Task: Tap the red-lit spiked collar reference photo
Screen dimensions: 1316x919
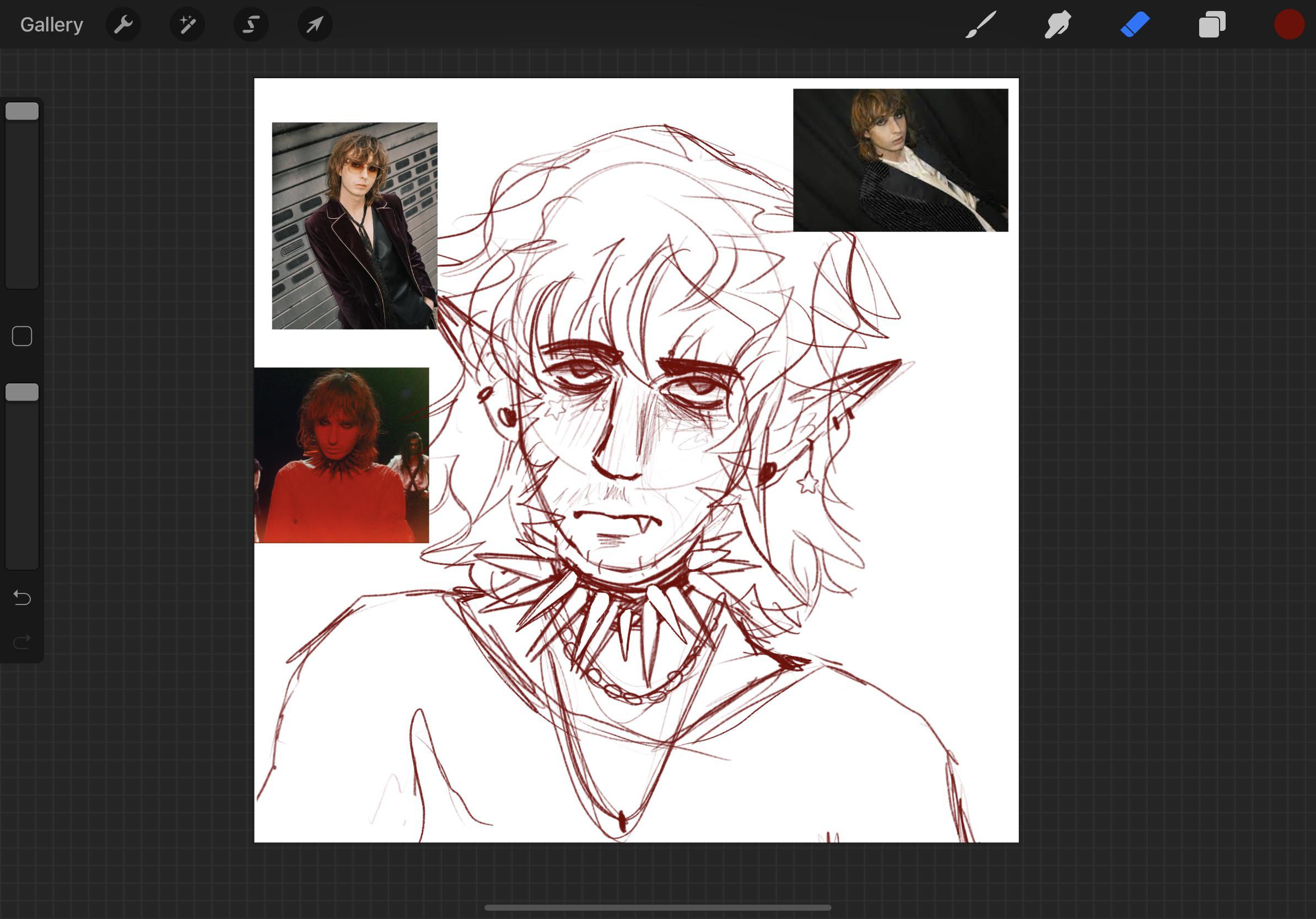Action: click(341, 456)
